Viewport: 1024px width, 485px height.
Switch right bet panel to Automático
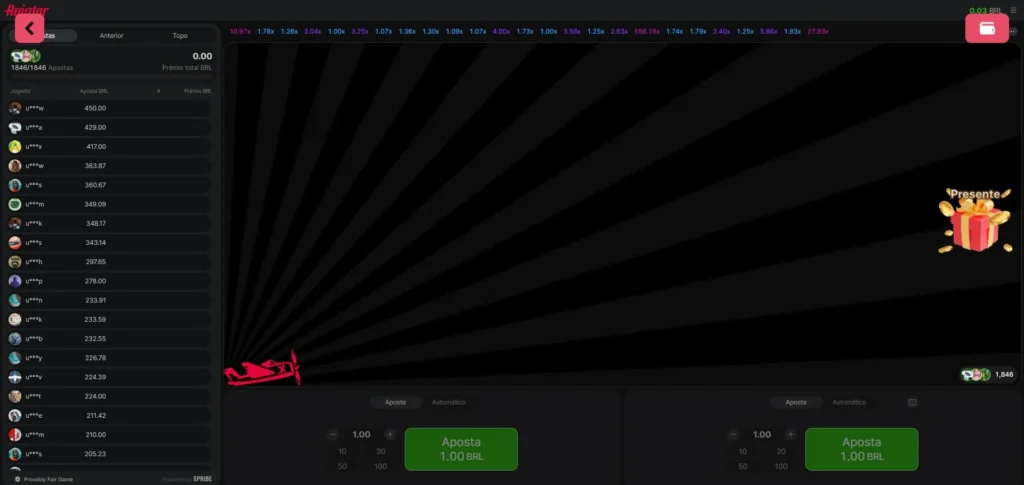click(x=849, y=402)
